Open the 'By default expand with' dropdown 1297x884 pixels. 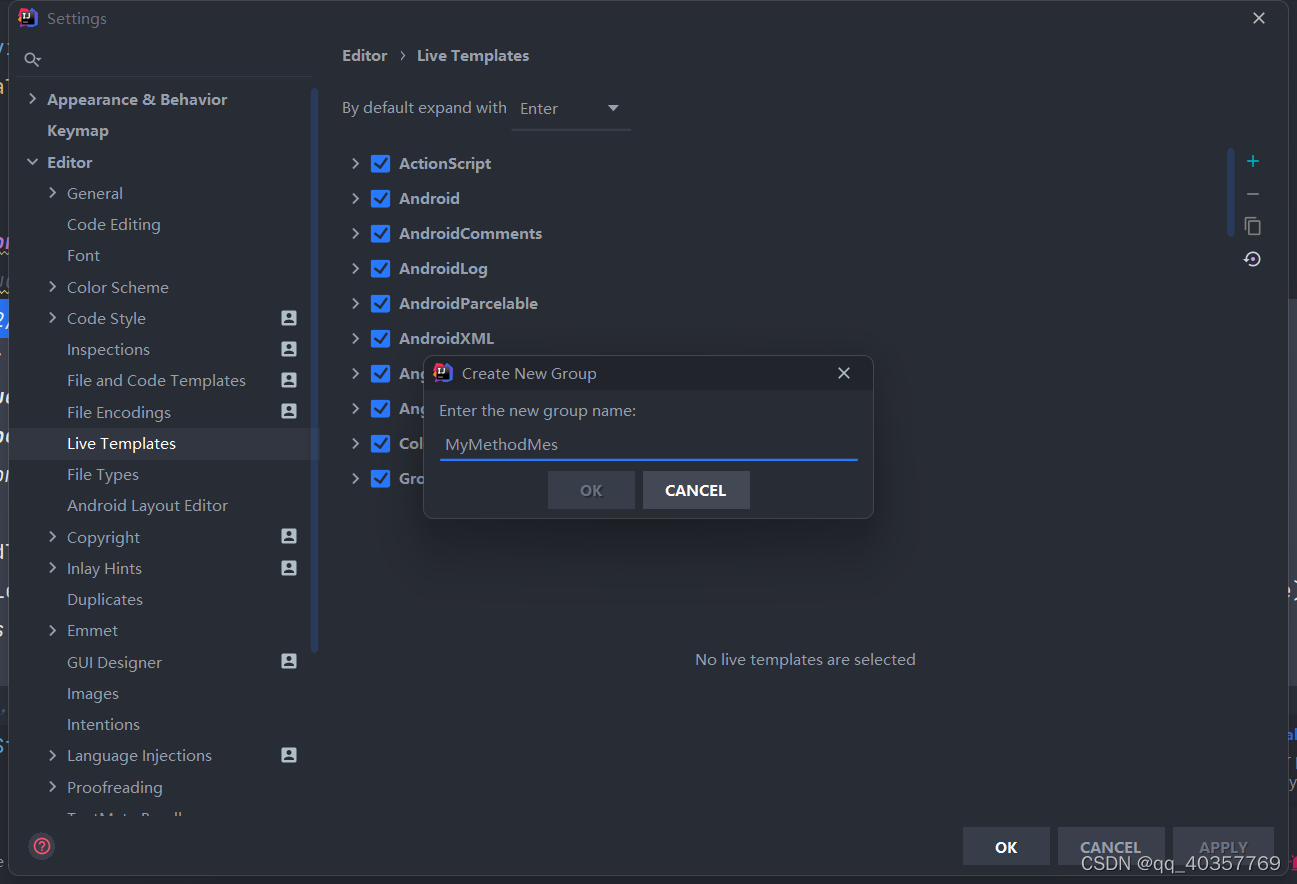pyautogui.click(x=570, y=108)
